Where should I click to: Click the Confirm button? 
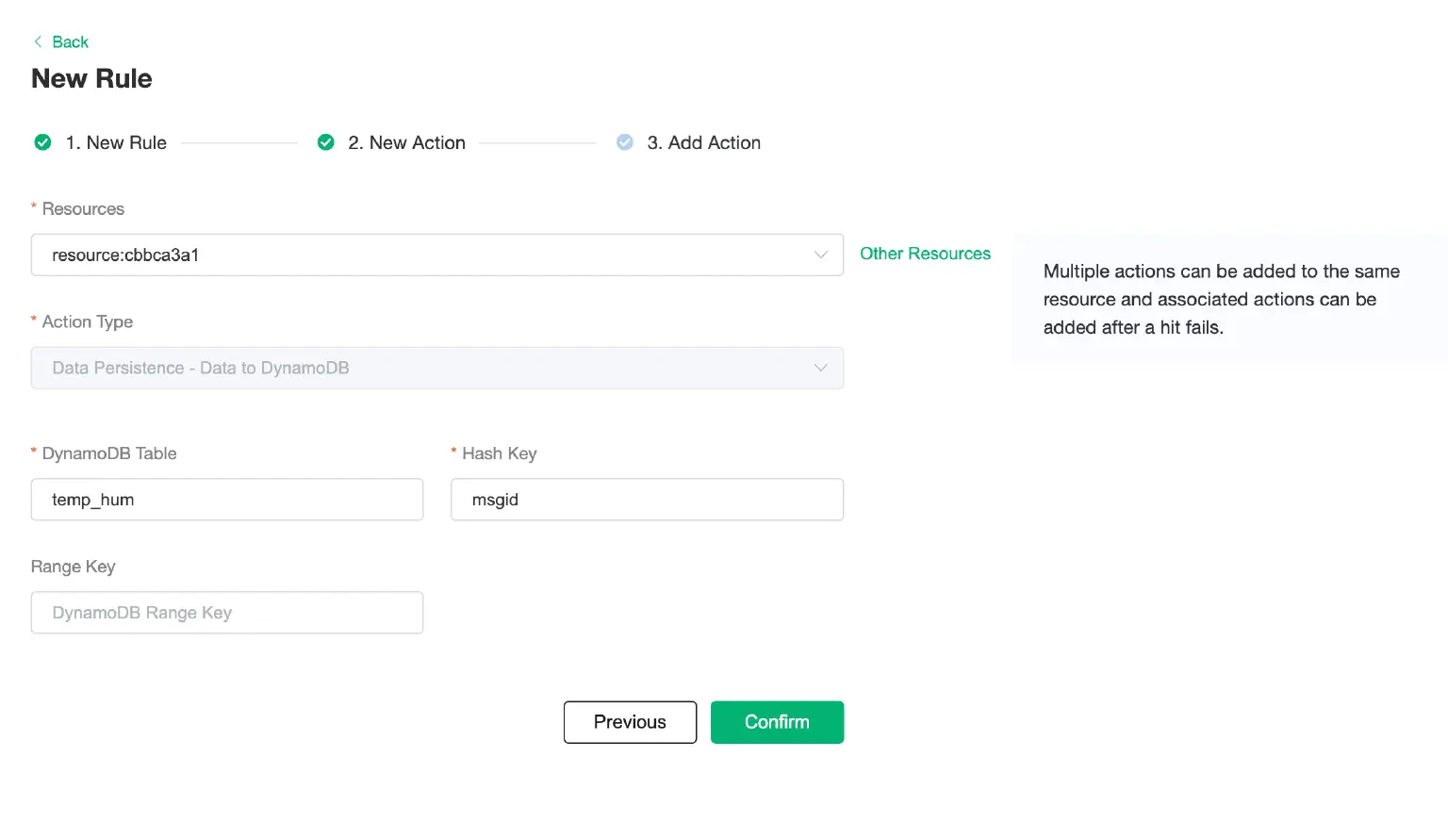click(x=777, y=722)
